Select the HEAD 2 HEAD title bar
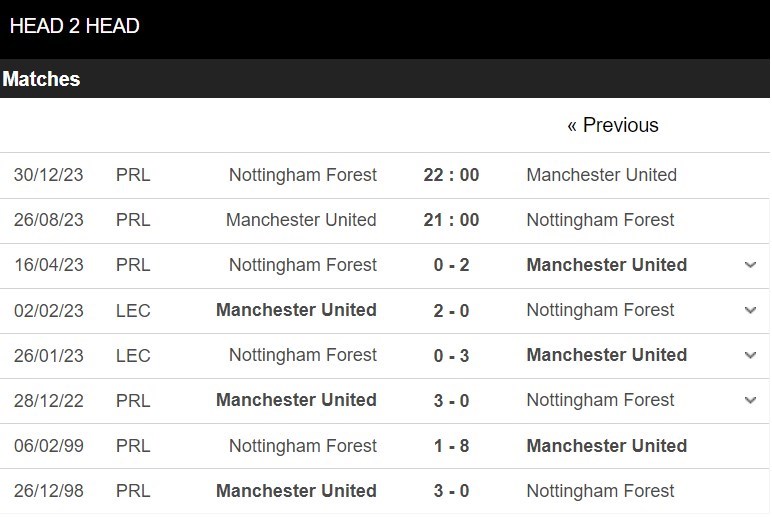Image resolution: width=772 pixels, height=525 pixels. (385, 29)
